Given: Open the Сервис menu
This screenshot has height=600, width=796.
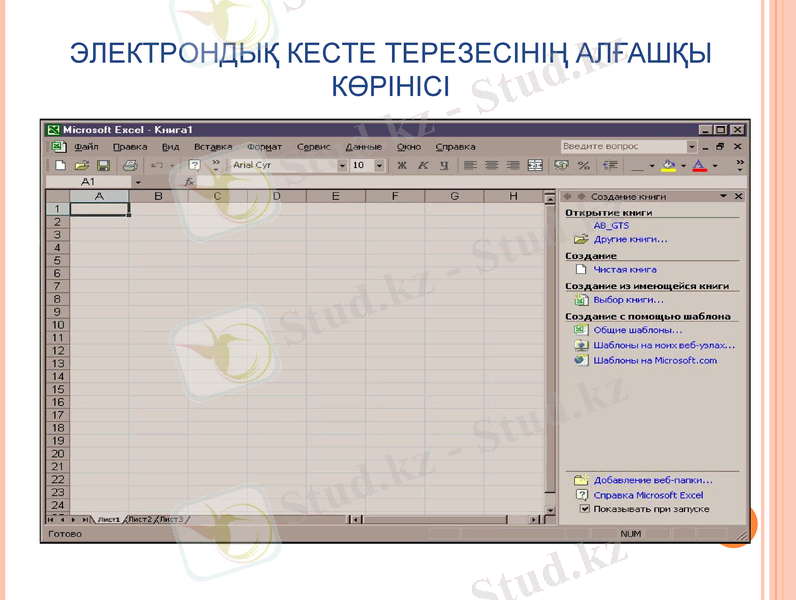Looking at the screenshot, I should tap(314, 147).
